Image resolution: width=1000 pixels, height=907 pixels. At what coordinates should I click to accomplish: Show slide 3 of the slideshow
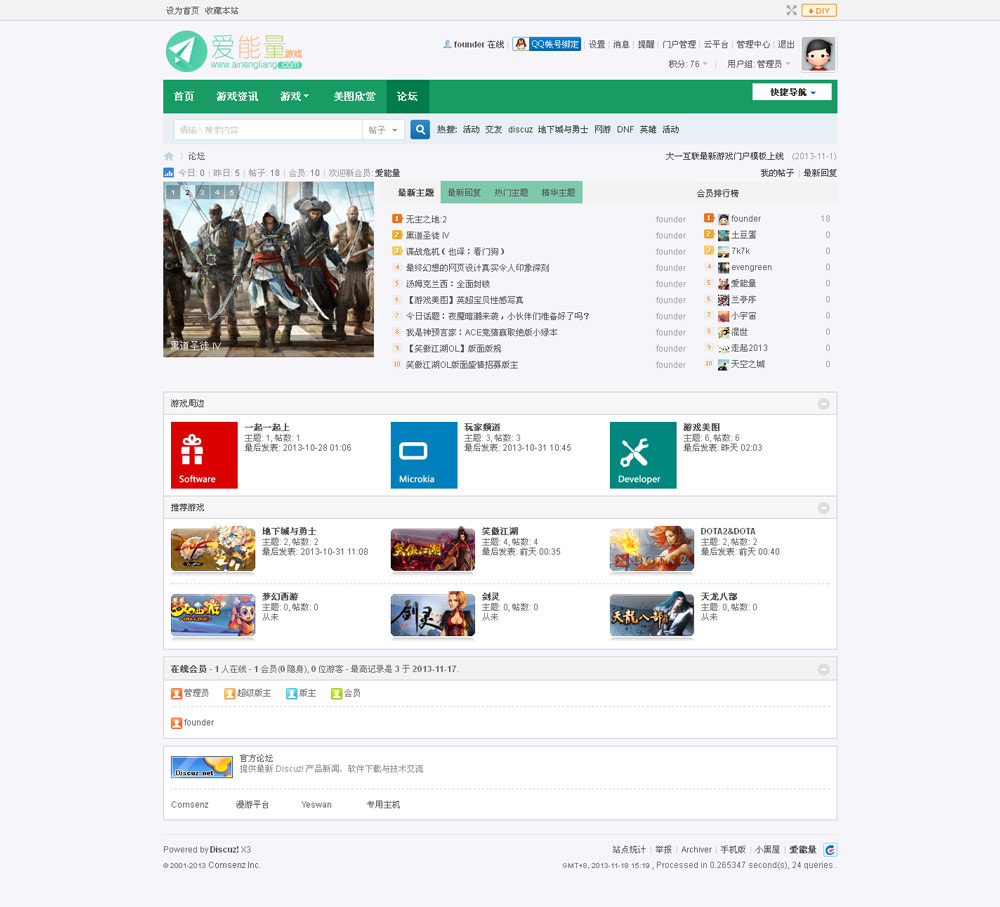coord(202,192)
